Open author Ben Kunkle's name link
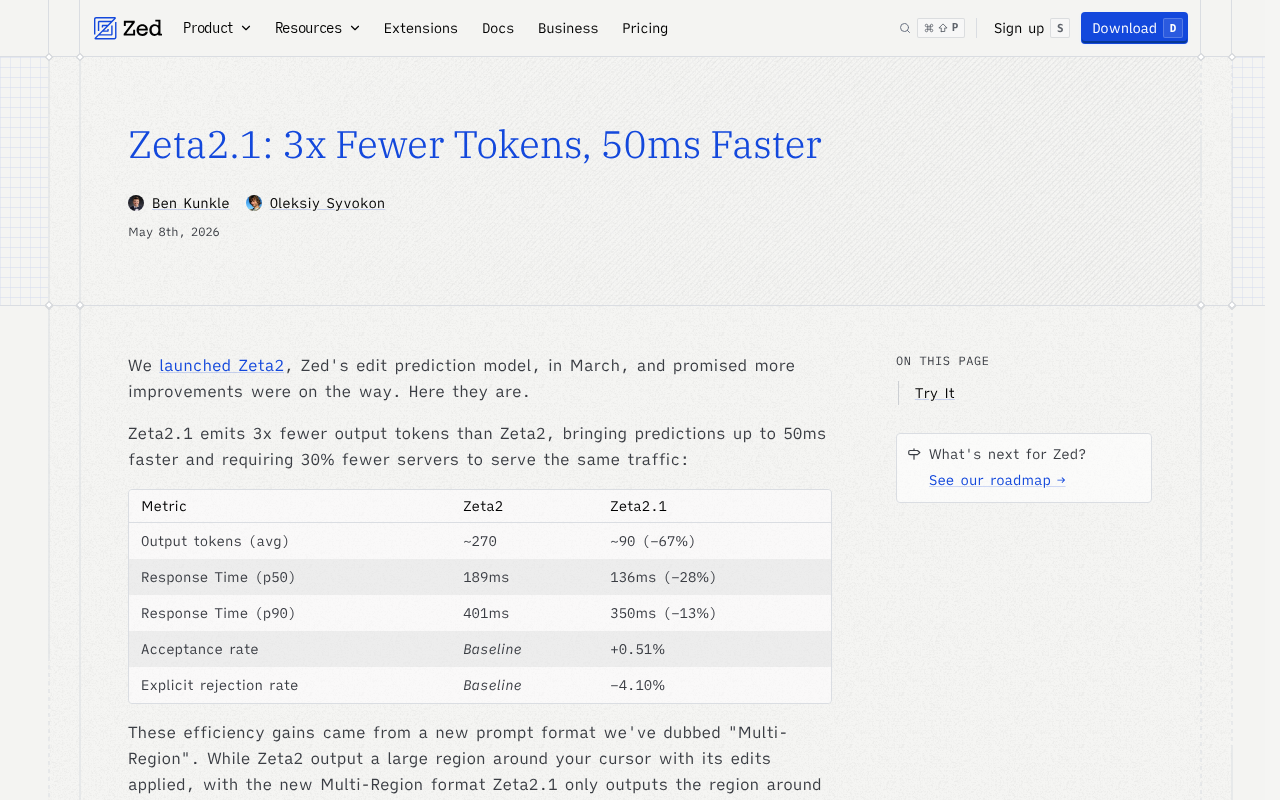The image size is (1280, 800). click(x=191, y=203)
